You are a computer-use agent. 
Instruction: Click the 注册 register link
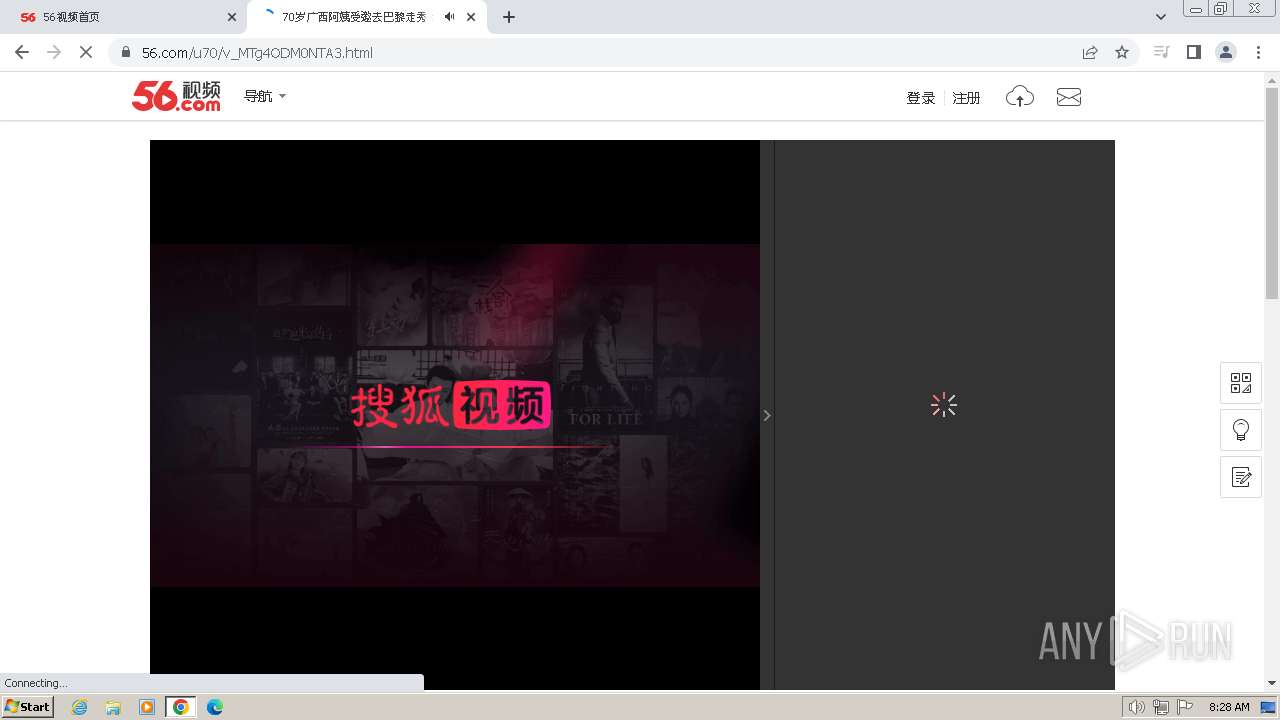966,97
